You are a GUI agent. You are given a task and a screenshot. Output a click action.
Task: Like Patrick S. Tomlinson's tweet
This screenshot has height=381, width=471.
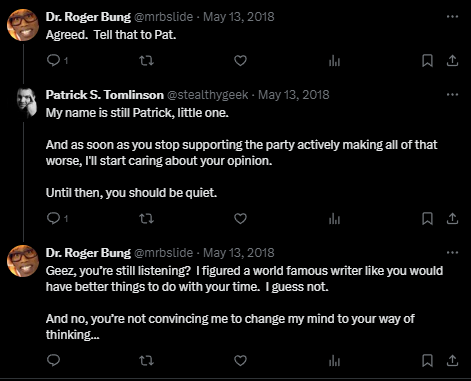pyautogui.click(x=240, y=219)
